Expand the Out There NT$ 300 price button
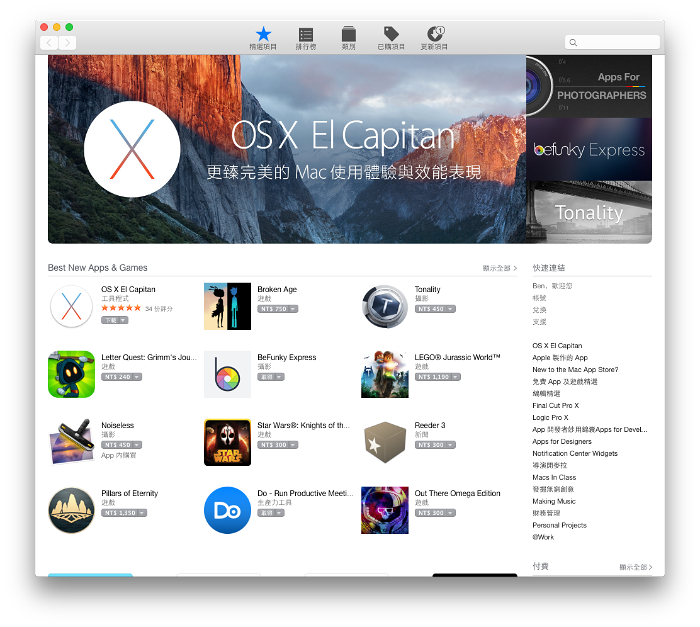 coord(435,513)
